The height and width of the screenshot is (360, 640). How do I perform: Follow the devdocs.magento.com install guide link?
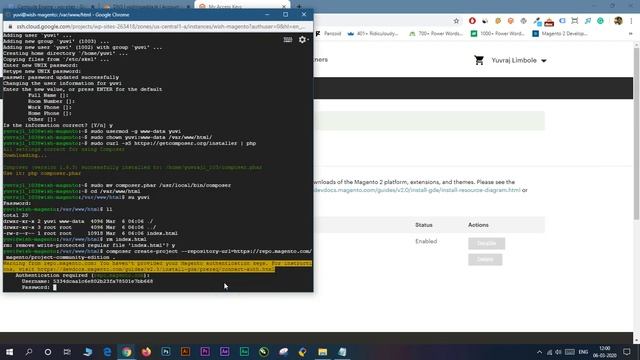(417, 190)
